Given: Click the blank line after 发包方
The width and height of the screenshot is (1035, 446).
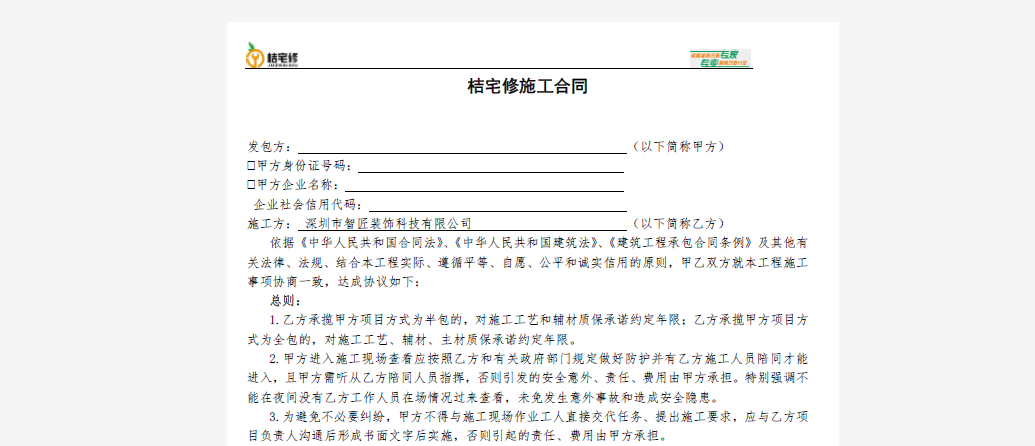Looking at the screenshot, I should [461, 146].
